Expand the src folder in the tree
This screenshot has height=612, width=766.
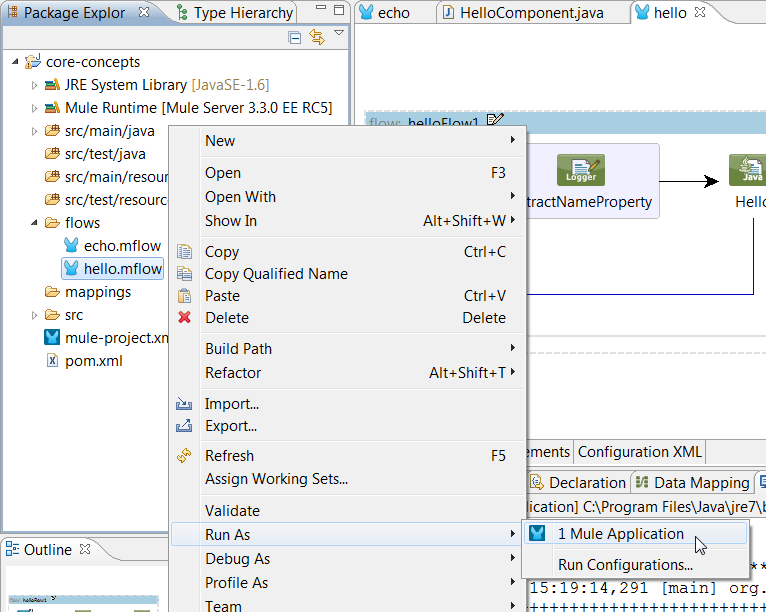[x=34, y=315]
